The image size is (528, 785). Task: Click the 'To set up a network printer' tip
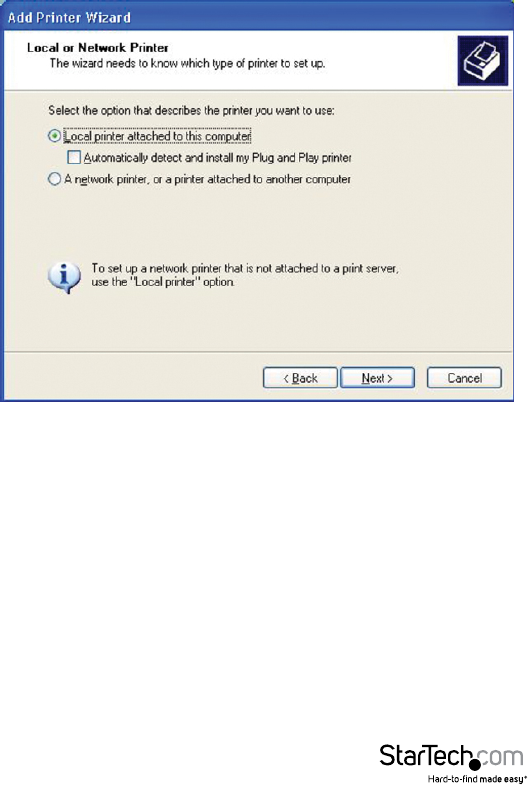click(245, 268)
